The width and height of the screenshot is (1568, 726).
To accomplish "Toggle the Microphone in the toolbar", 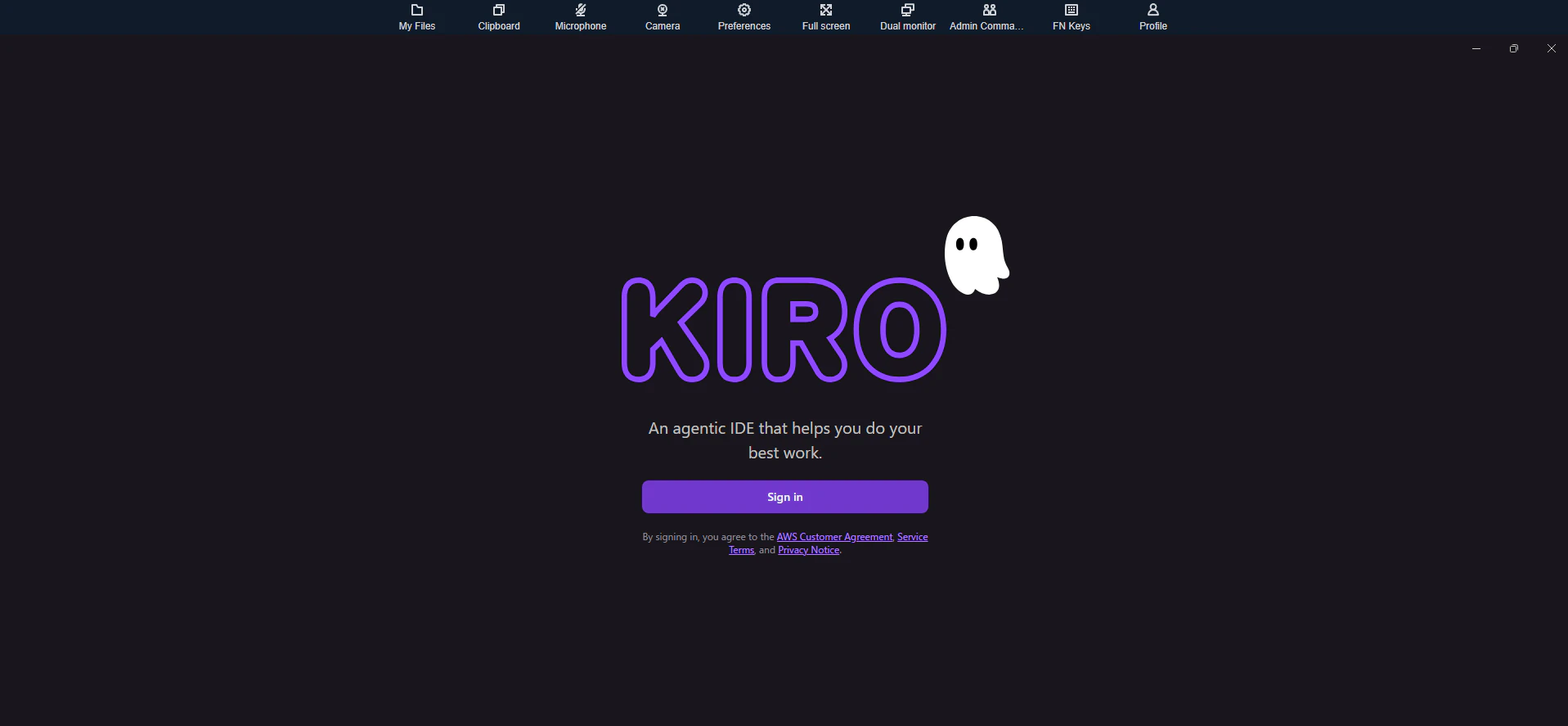I will tap(581, 17).
